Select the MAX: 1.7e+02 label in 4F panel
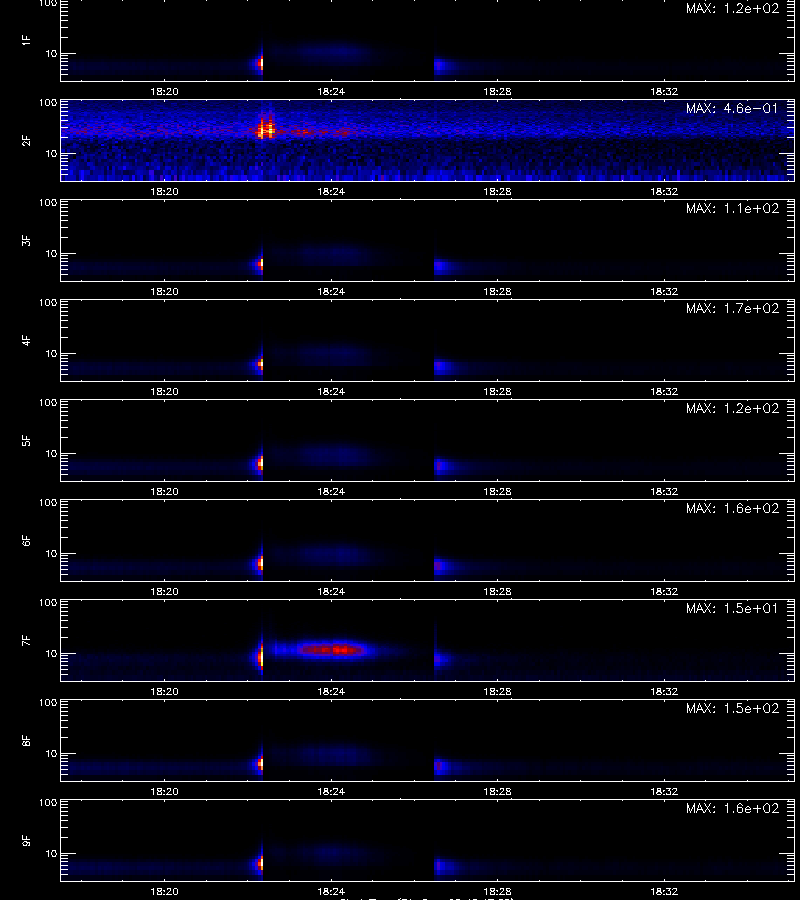800x900 pixels. point(732,308)
